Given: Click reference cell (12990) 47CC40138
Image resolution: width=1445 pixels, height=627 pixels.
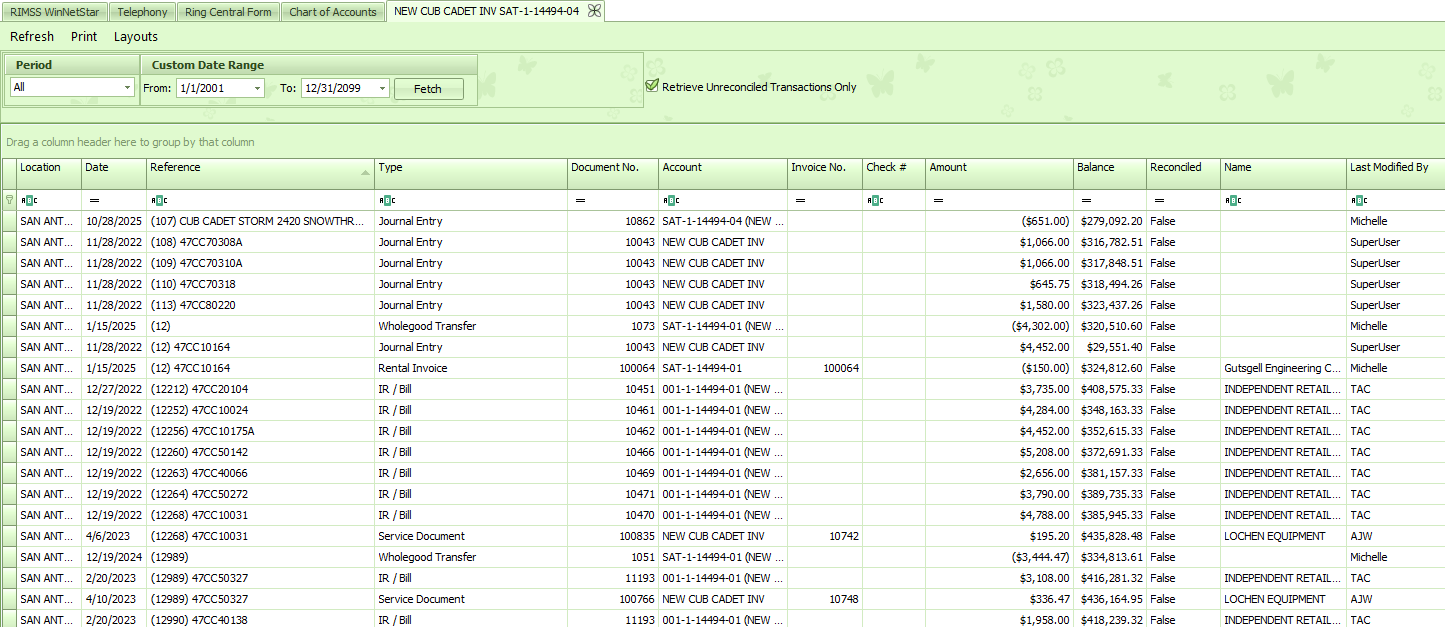Looking at the screenshot, I should click(261, 620).
